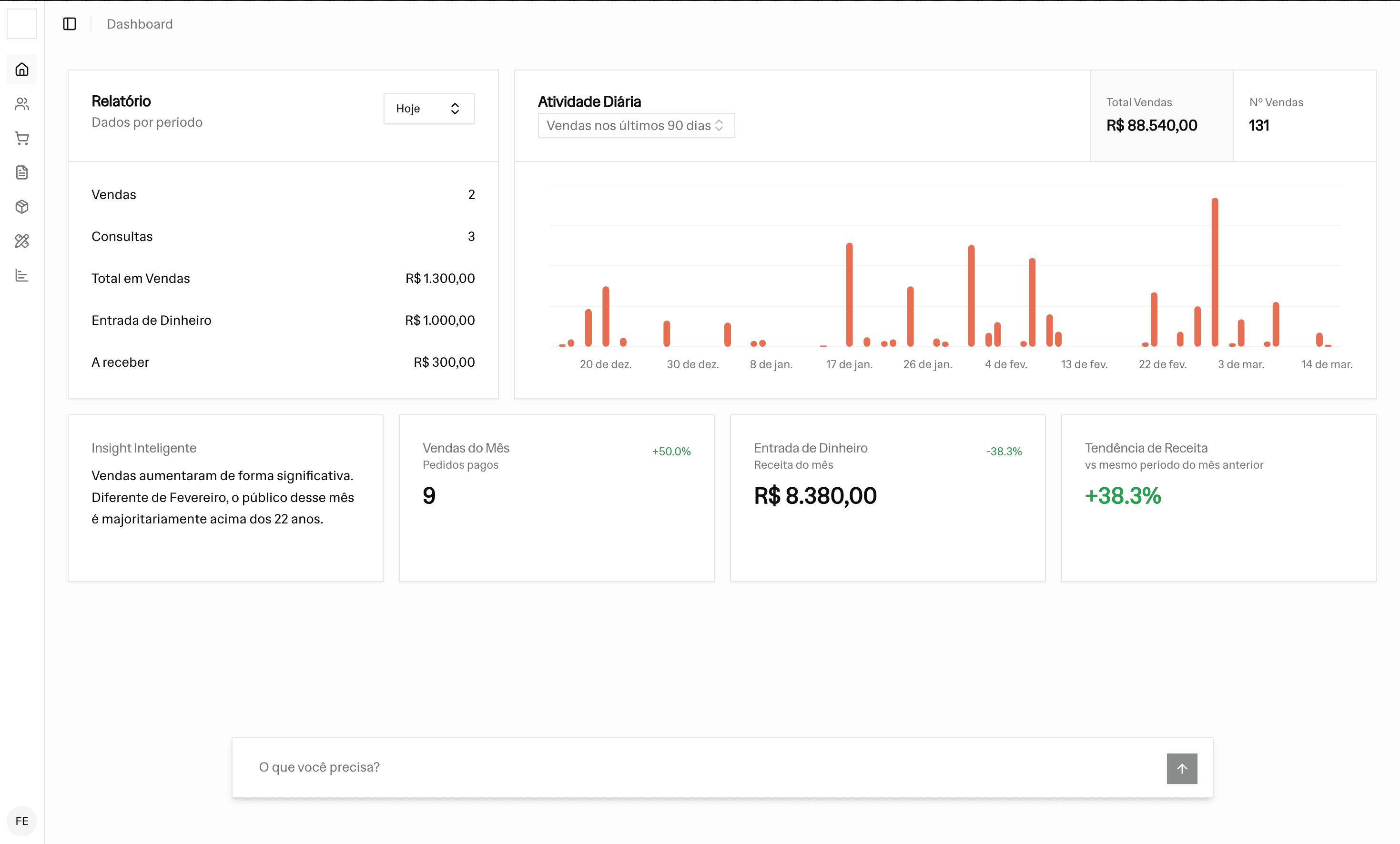The height and width of the screenshot is (844, 1400).
Task: Open the bar chart reports icon
Action: point(21,275)
